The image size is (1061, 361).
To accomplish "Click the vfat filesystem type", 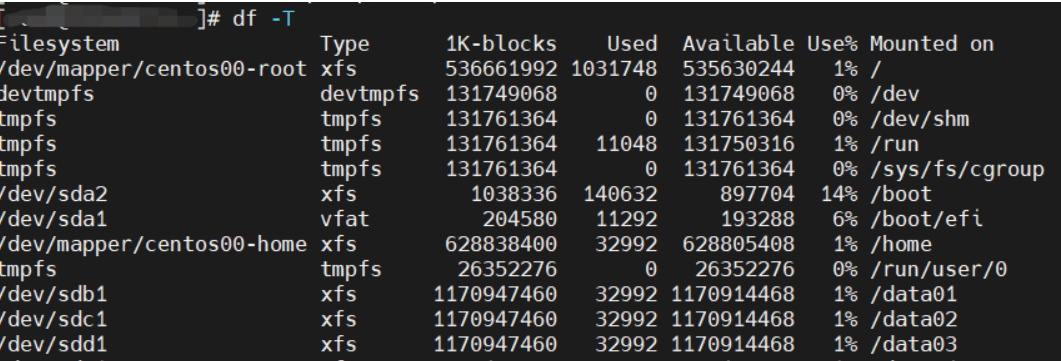I will click(345, 219).
